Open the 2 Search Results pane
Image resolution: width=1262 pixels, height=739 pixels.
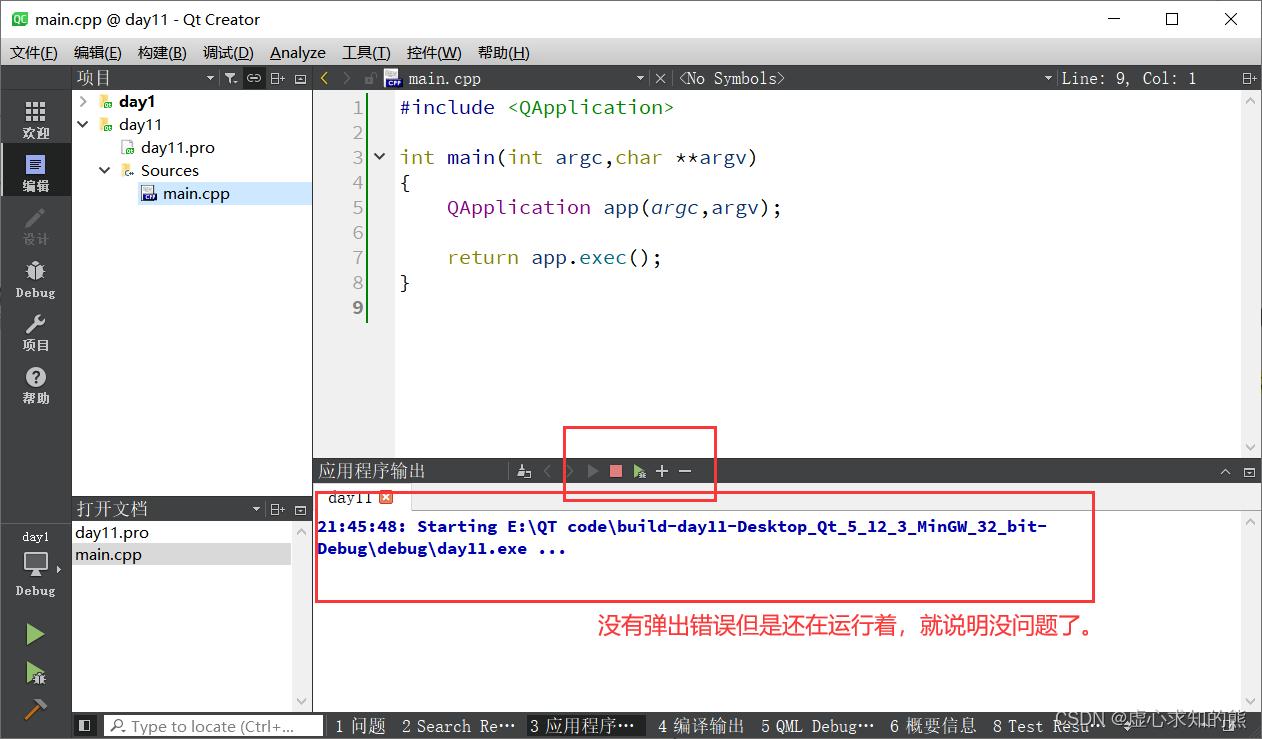459,726
